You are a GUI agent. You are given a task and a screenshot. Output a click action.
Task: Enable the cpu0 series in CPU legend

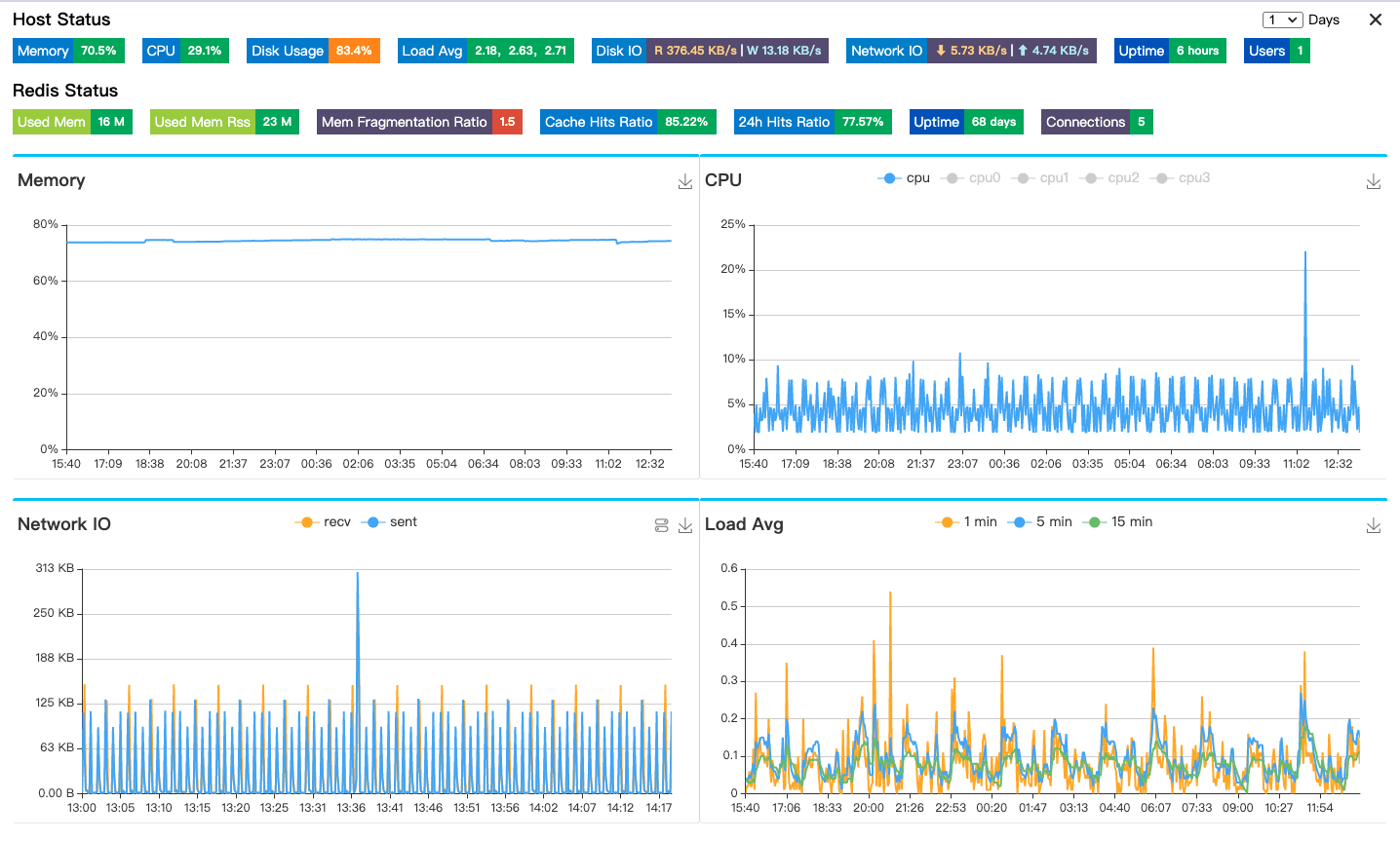pyautogui.click(x=971, y=178)
